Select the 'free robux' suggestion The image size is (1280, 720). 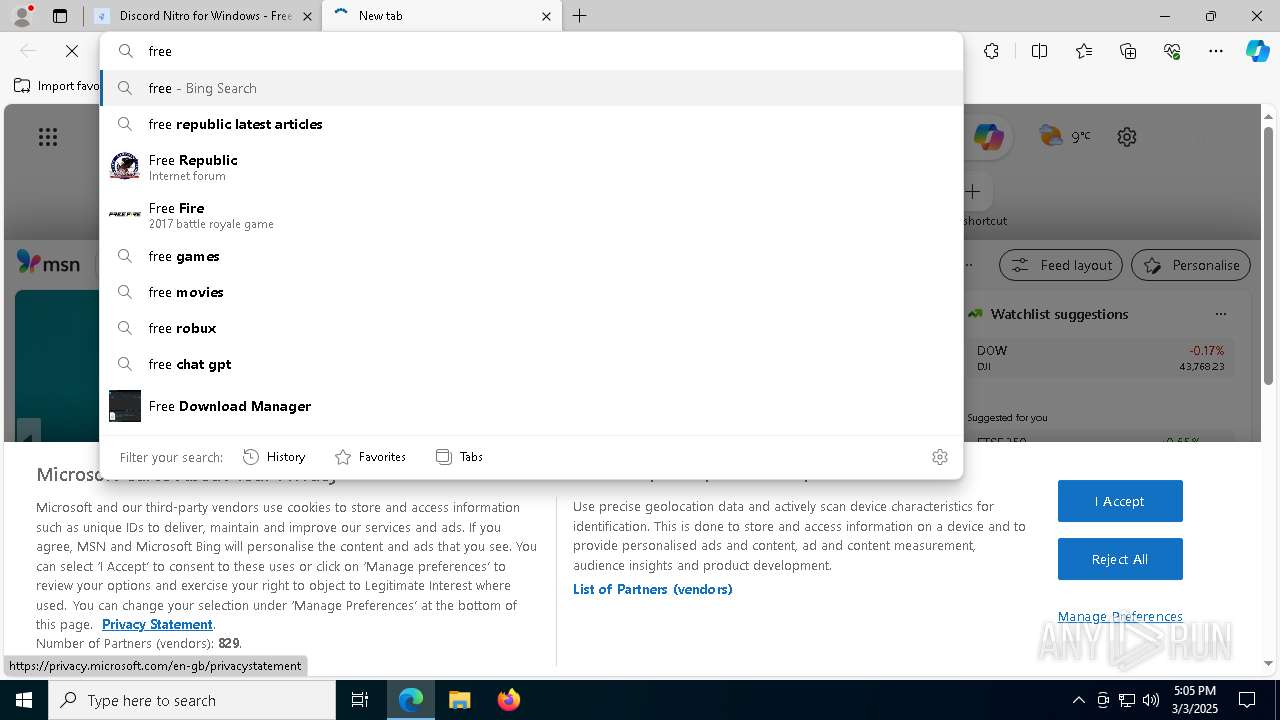[x=531, y=328]
